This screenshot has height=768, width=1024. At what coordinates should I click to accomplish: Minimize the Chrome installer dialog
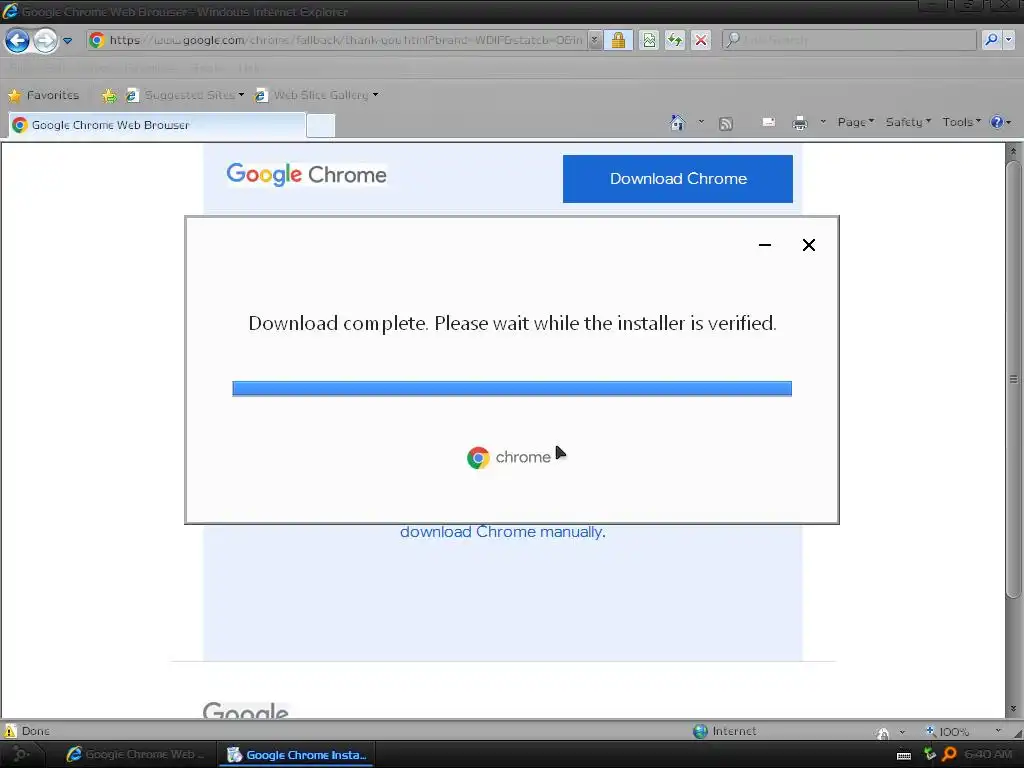pos(765,245)
